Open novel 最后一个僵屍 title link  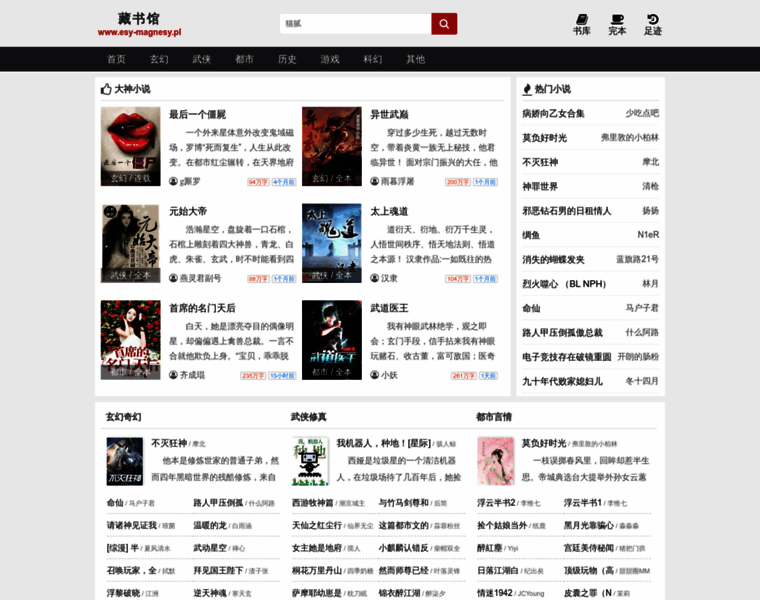pyautogui.click(x=197, y=115)
